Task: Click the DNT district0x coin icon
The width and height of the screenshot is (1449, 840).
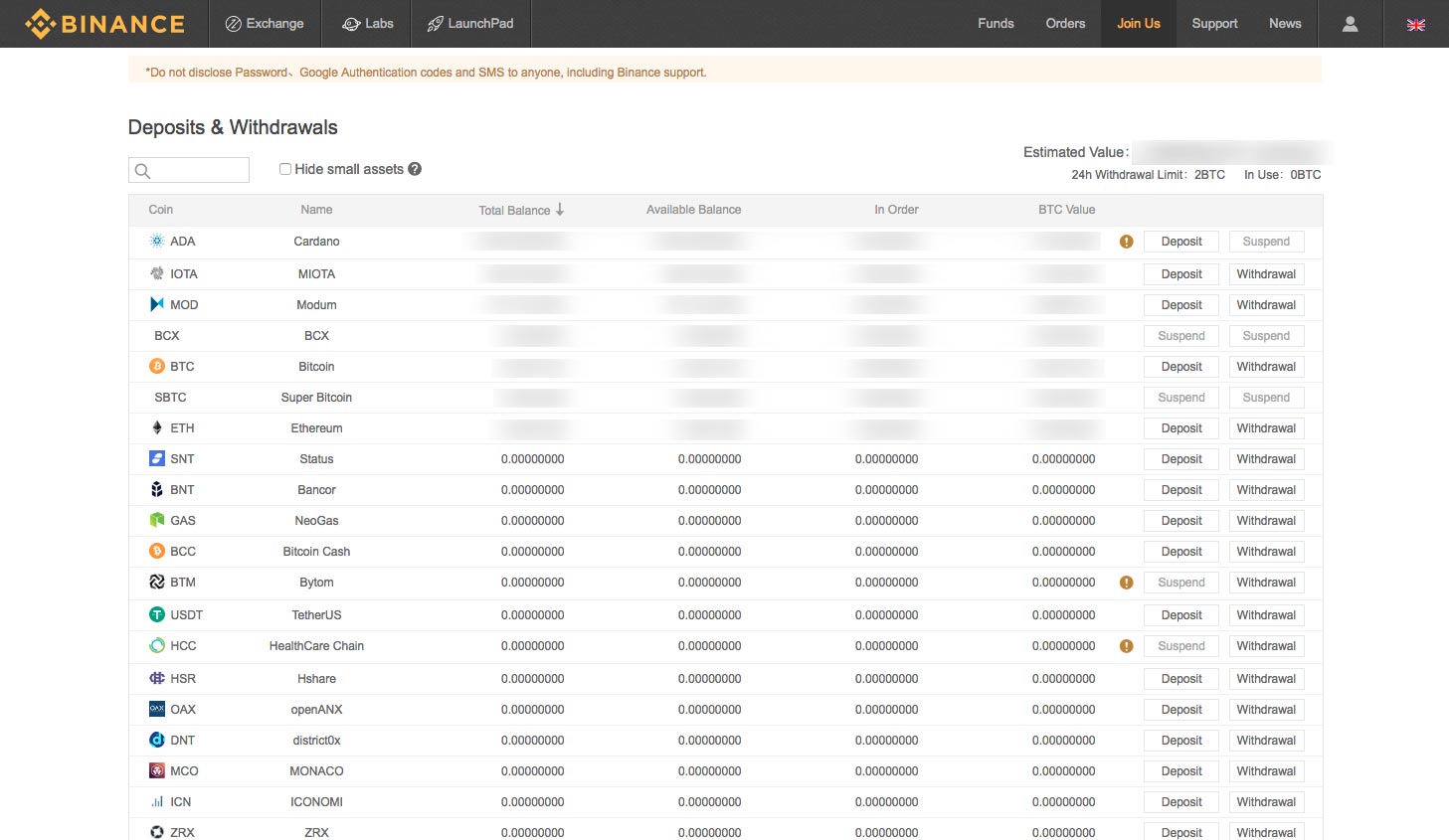Action: pos(156,740)
